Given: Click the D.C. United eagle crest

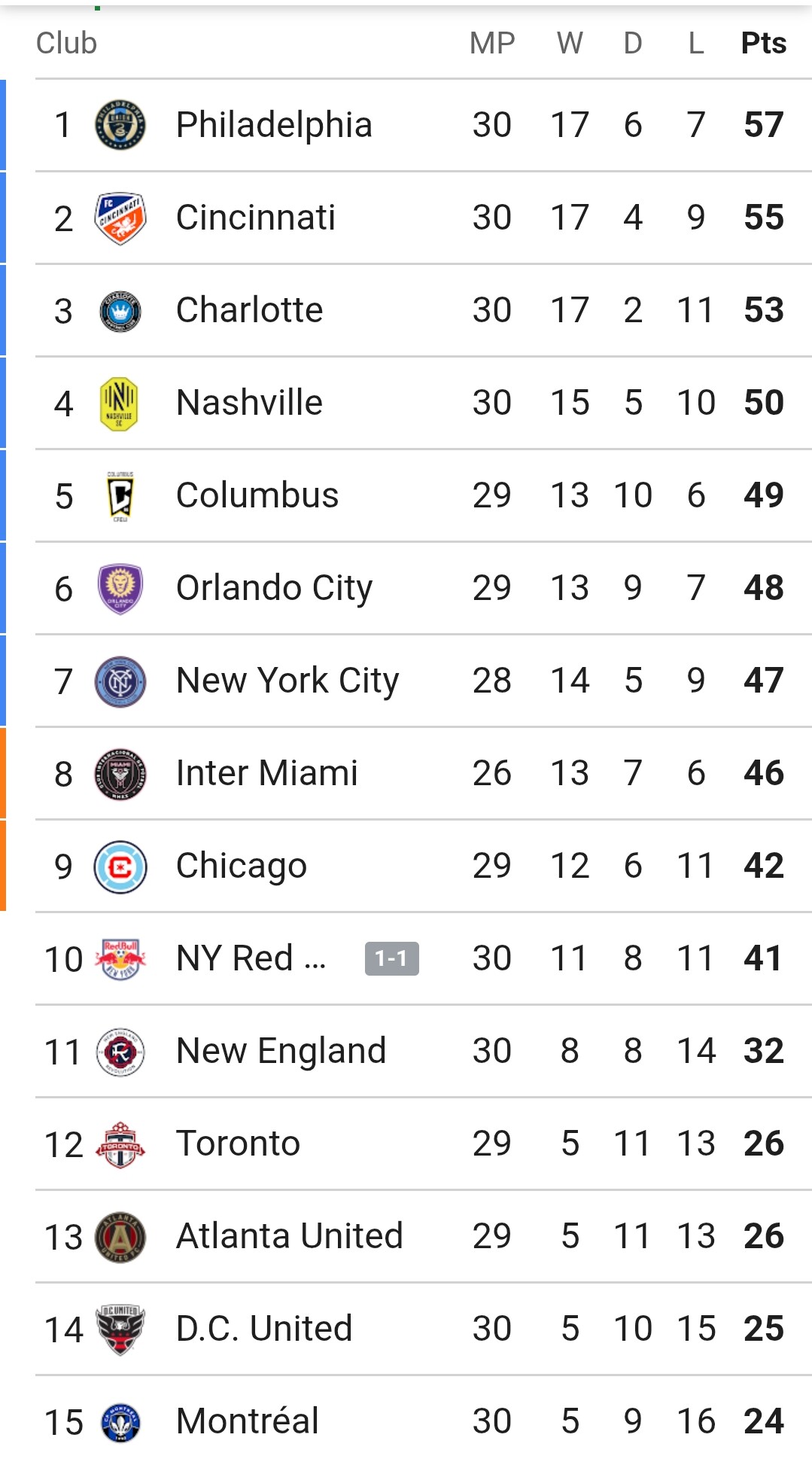Looking at the screenshot, I should click(120, 1329).
